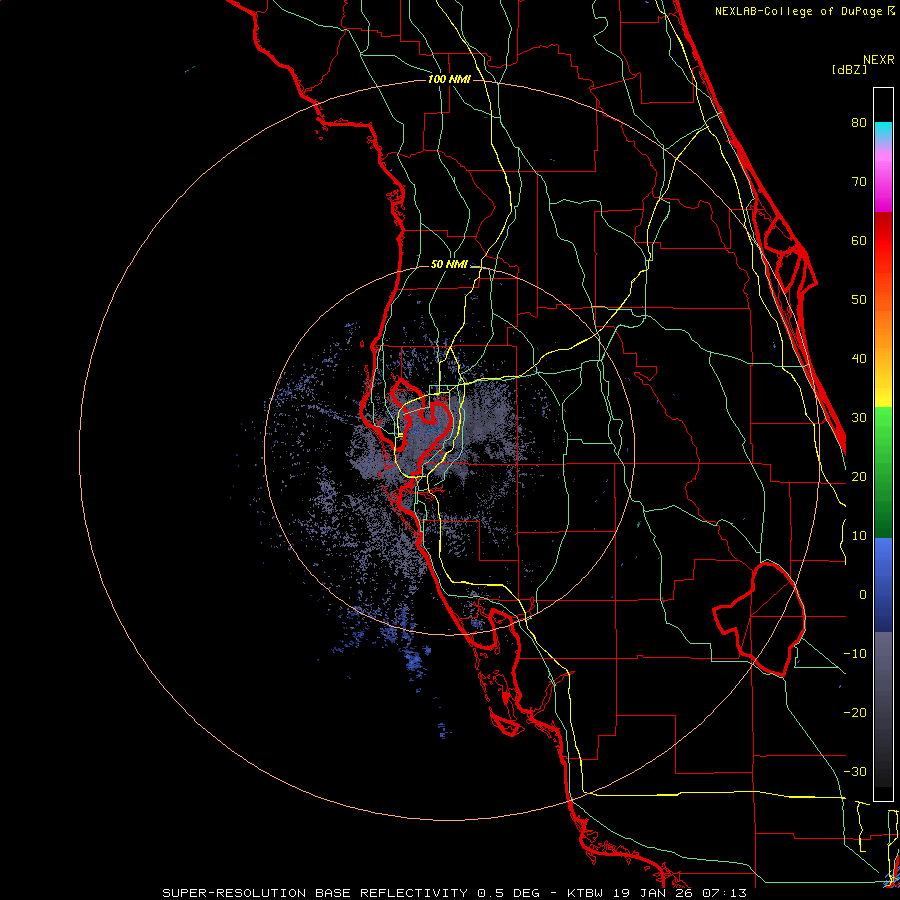Click the -20 value on the dBZ scale
The height and width of the screenshot is (900, 900).
click(x=855, y=713)
